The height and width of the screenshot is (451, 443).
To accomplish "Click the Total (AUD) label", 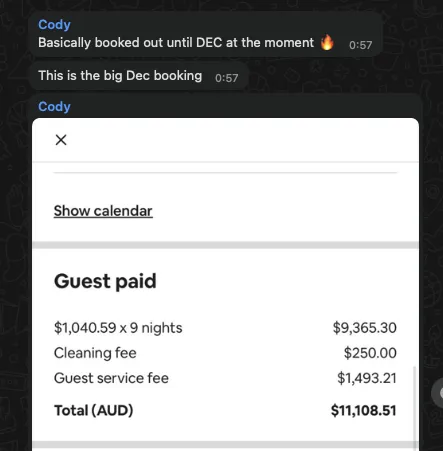I will tap(94, 410).
